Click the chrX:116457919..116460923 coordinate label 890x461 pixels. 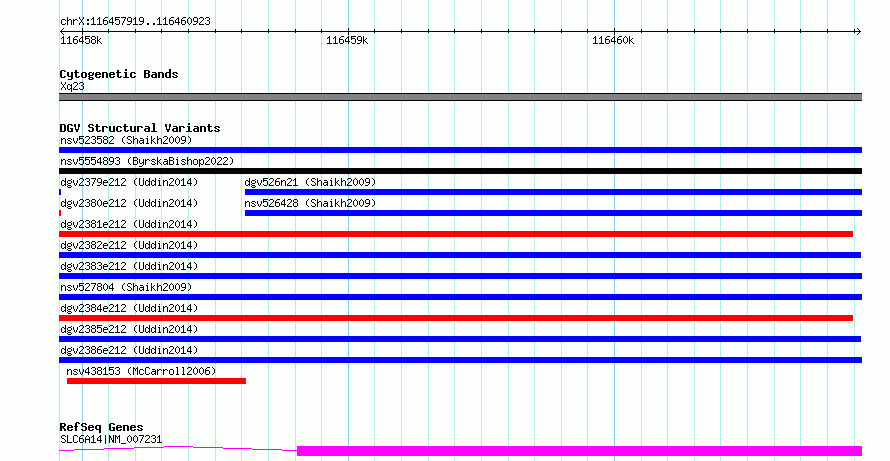[135, 22]
